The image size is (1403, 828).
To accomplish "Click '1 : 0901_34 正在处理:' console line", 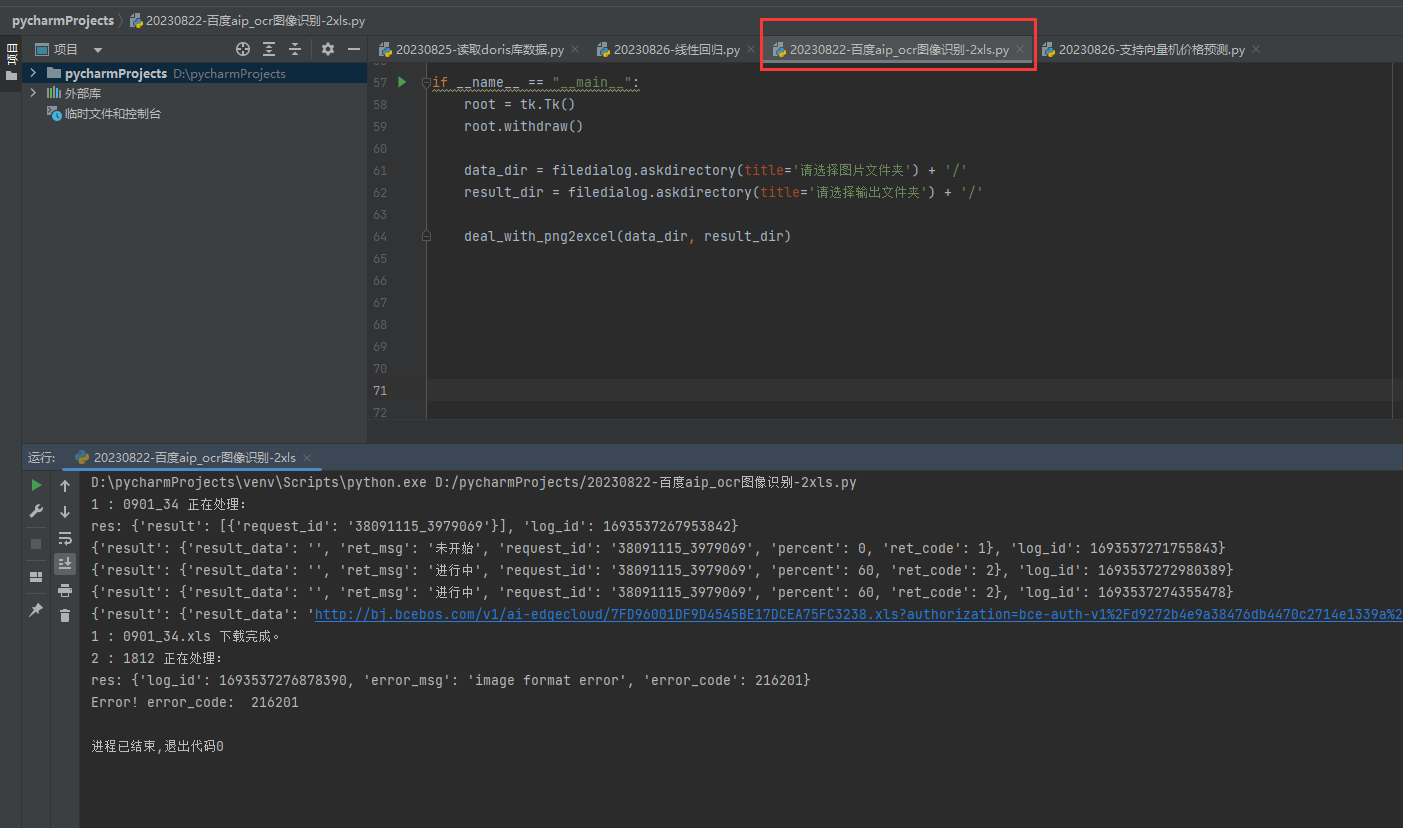I will [169, 504].
